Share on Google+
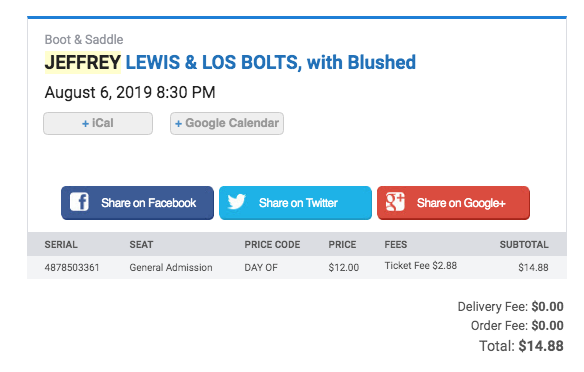This screenshot has height=372, width=584. [x=453, y=203]
